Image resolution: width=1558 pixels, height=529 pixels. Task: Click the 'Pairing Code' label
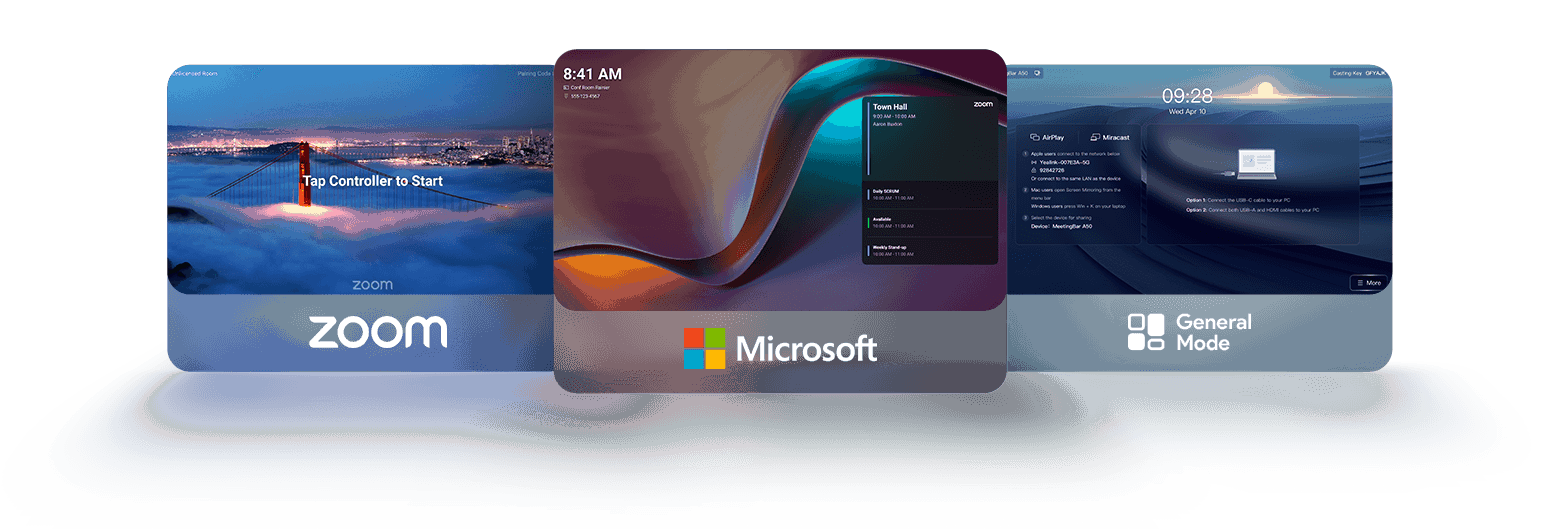click(535, 73)
